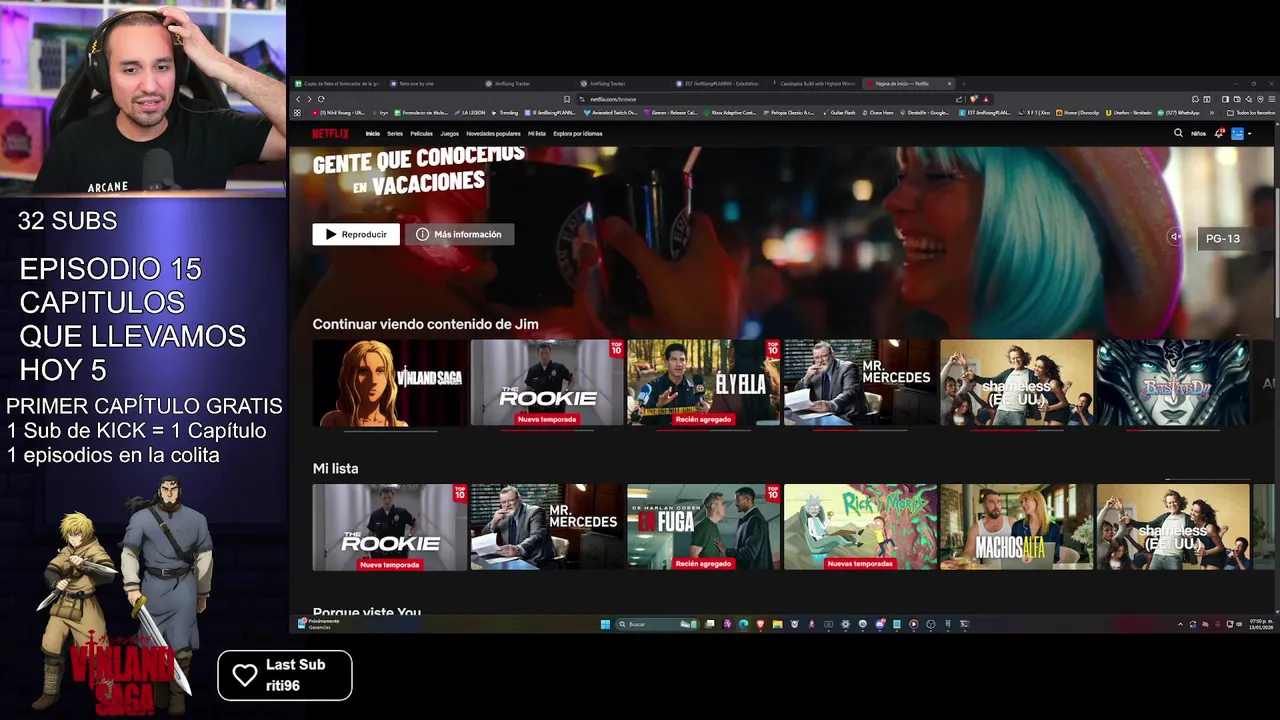Open the Series section

click(395, 133)
